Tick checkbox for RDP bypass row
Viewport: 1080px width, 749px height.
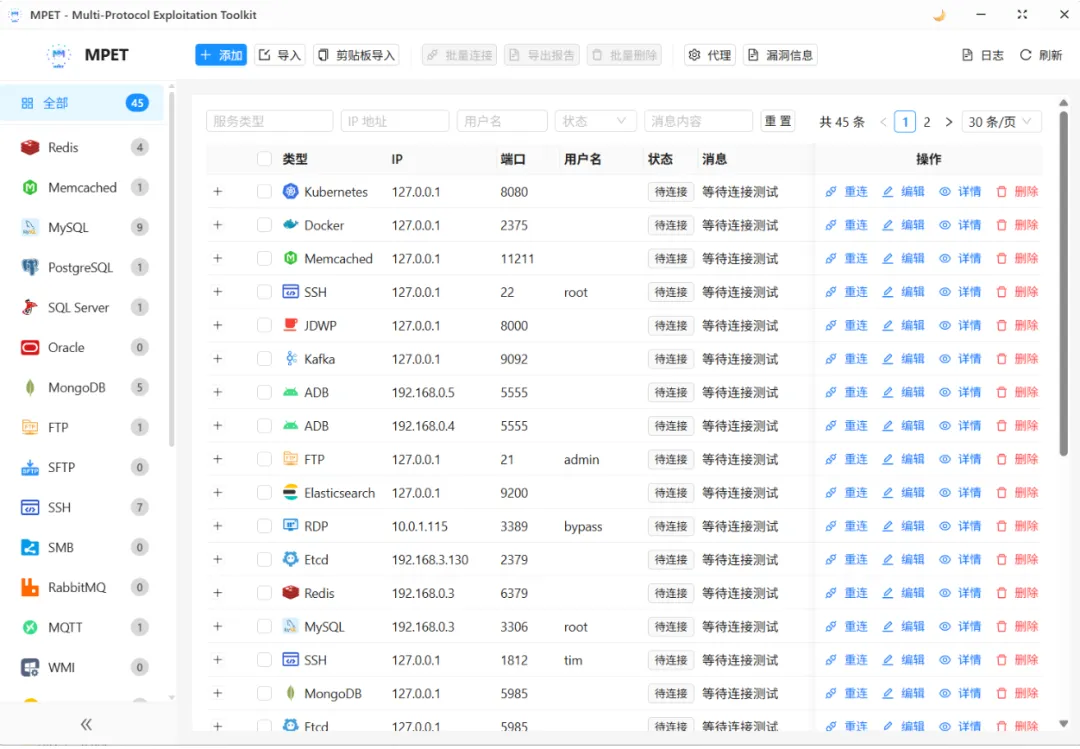[x=264, y=526]
